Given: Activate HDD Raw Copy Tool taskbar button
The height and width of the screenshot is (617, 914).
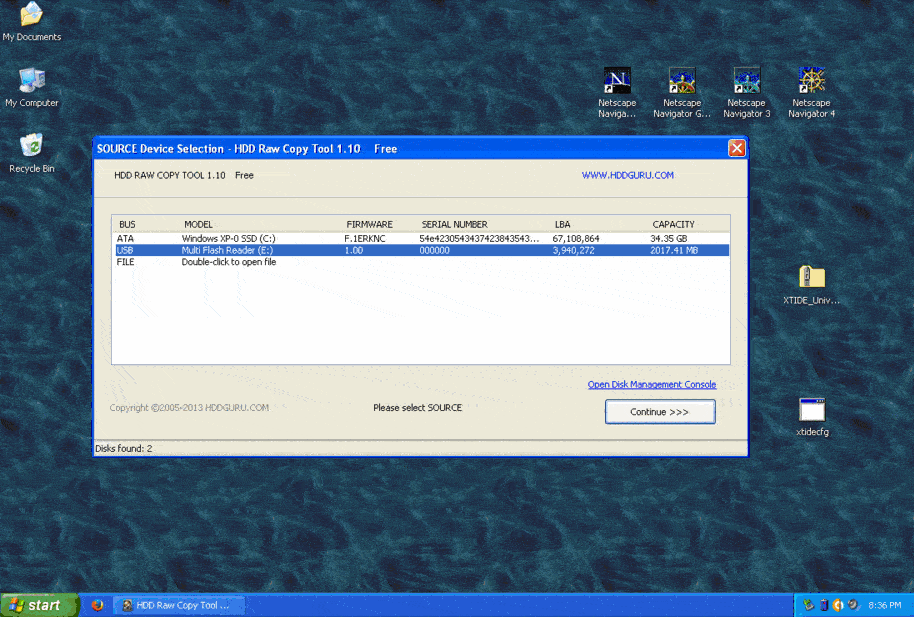Looking at the screenshot, I should pos(178,605).
